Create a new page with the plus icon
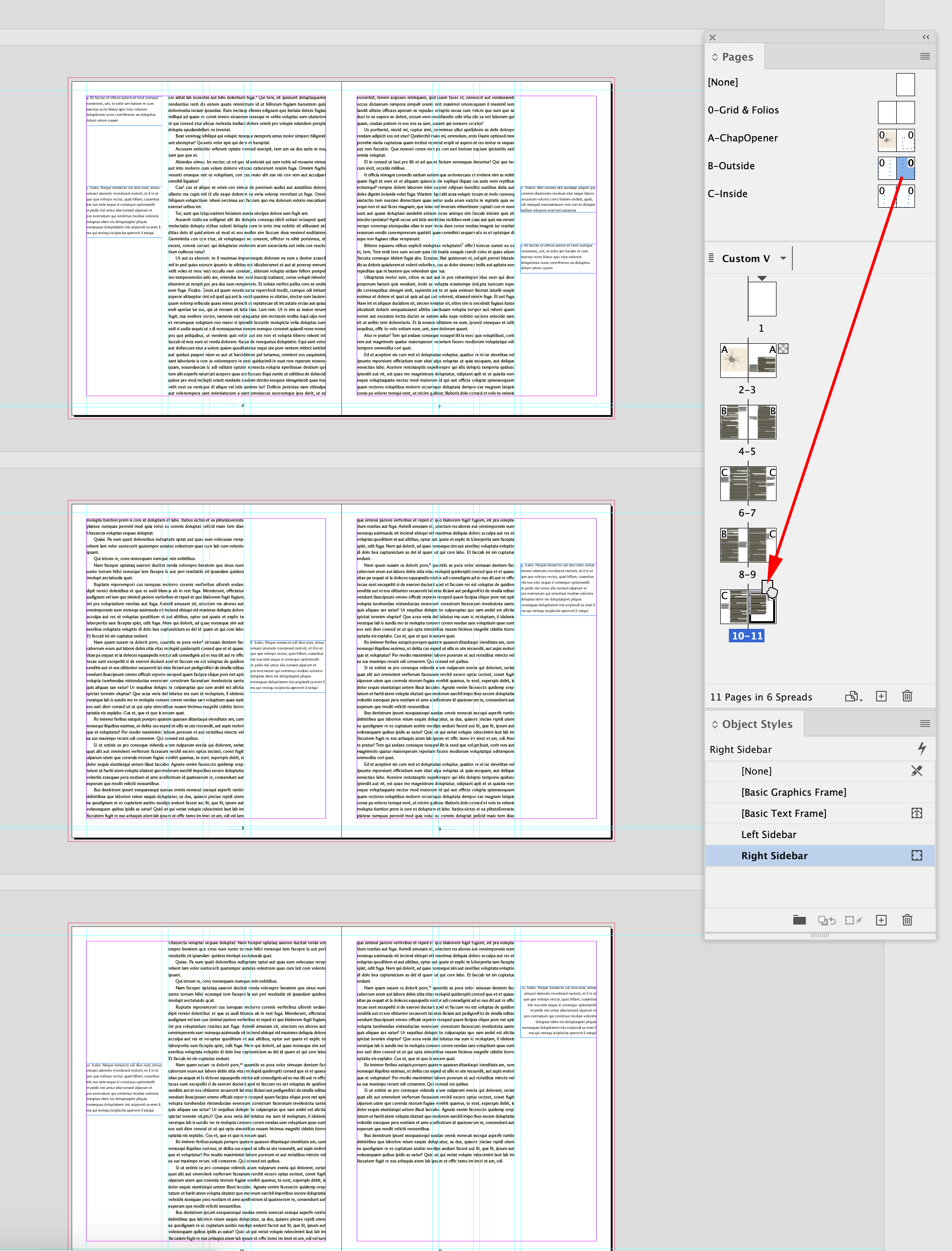Image resolution: width=952 pixels, height=1251 pixels. (x=882, y=696)
